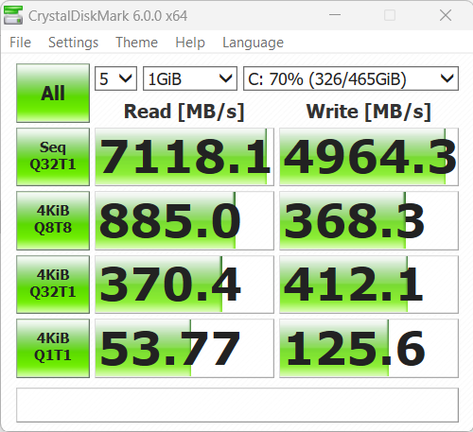Expand the test count dropdown showing 5

point(116,79)
